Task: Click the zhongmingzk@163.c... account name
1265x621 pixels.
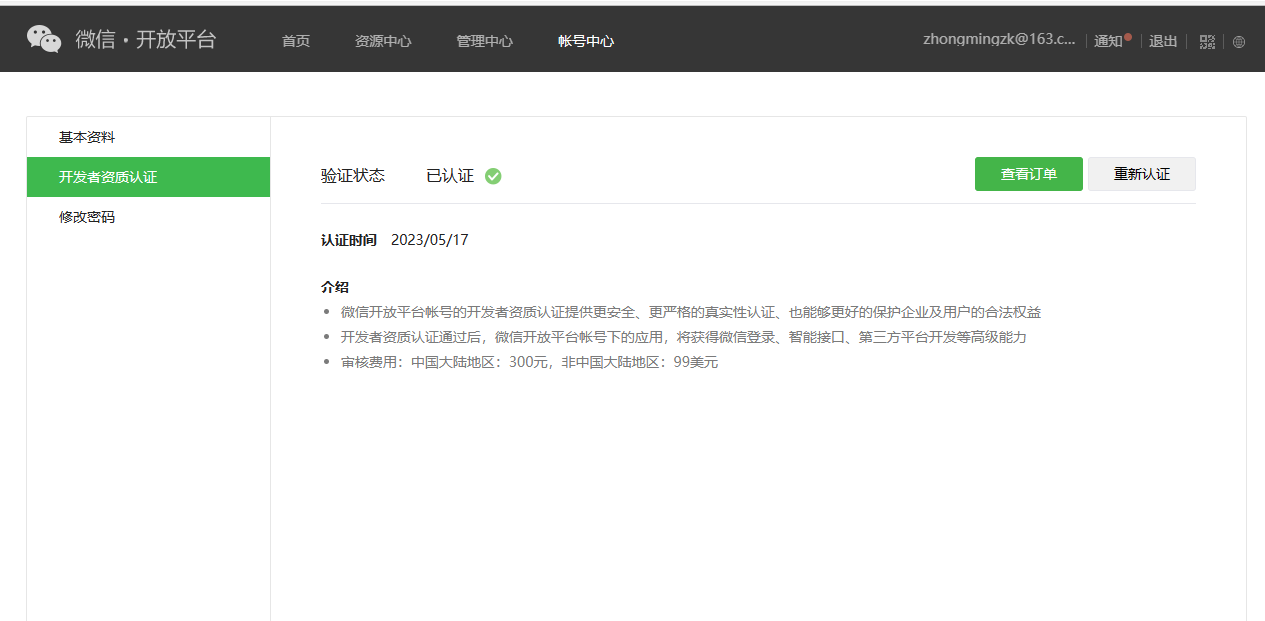Action: pyautogui.click(x=999, y=40)
